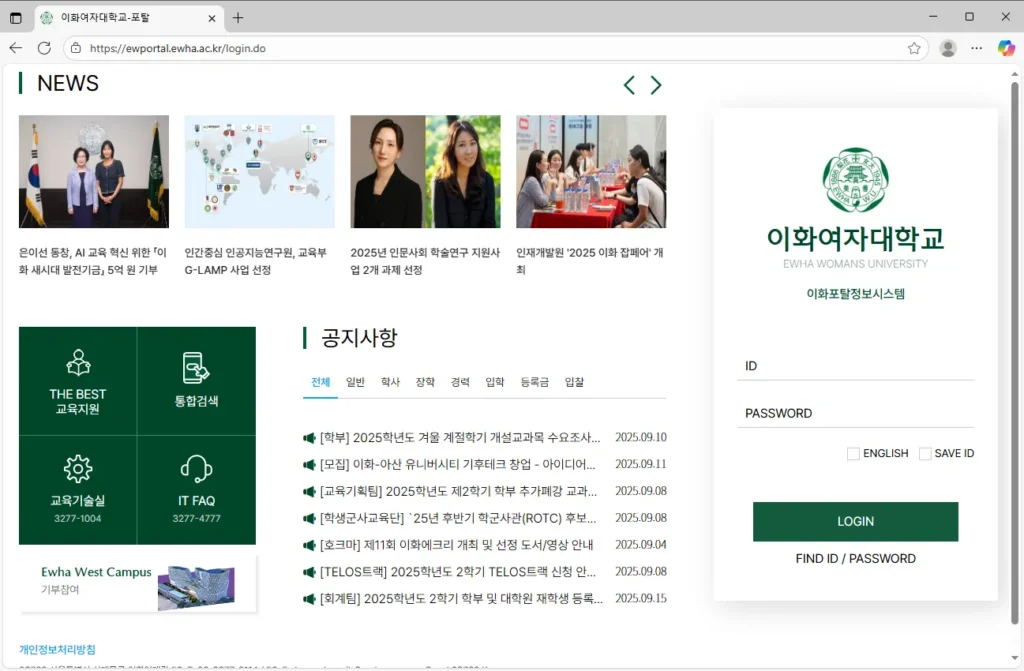Reload the page with refresh icon
The width and height of the screenshot is (1024, 671).
click(x=44, y=48)
